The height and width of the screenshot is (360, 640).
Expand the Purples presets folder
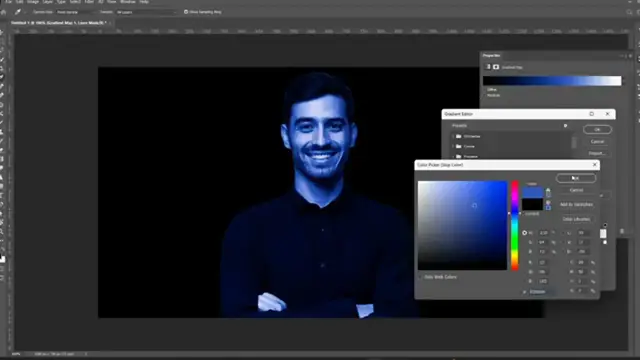(x=453, y=156)
